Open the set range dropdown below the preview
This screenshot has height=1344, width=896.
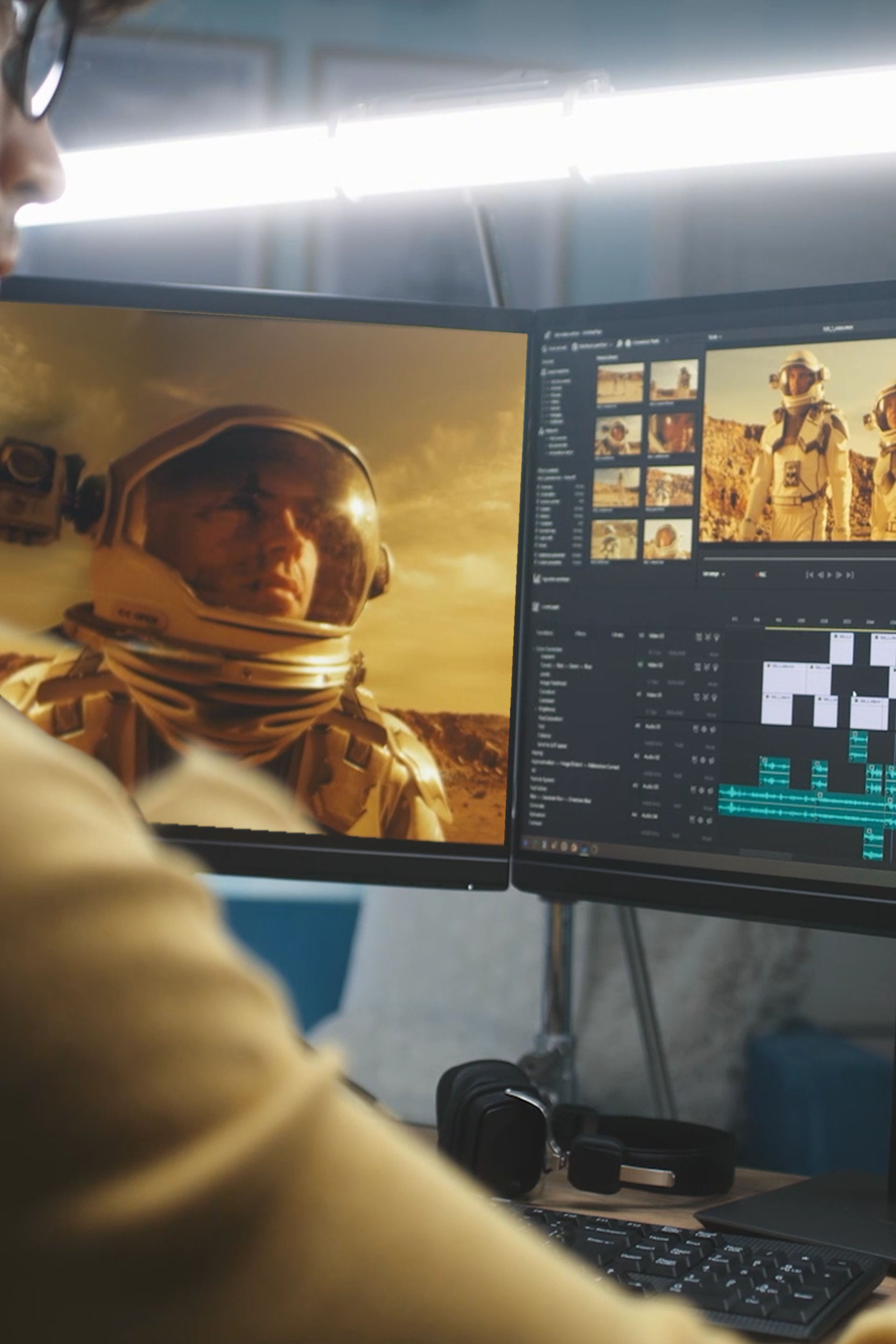[x=713, y=574]
